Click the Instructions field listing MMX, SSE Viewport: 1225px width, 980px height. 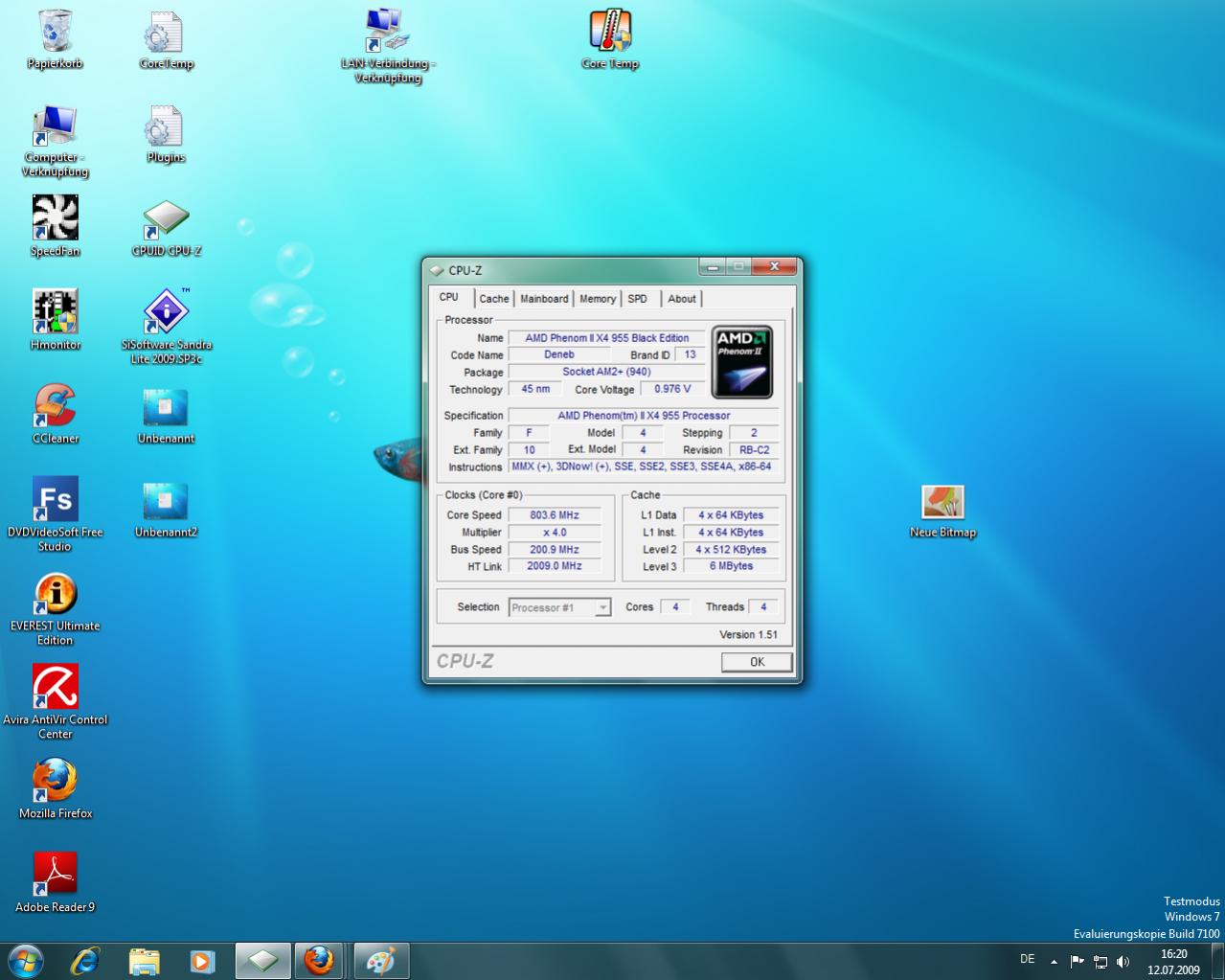click(644, 467)
